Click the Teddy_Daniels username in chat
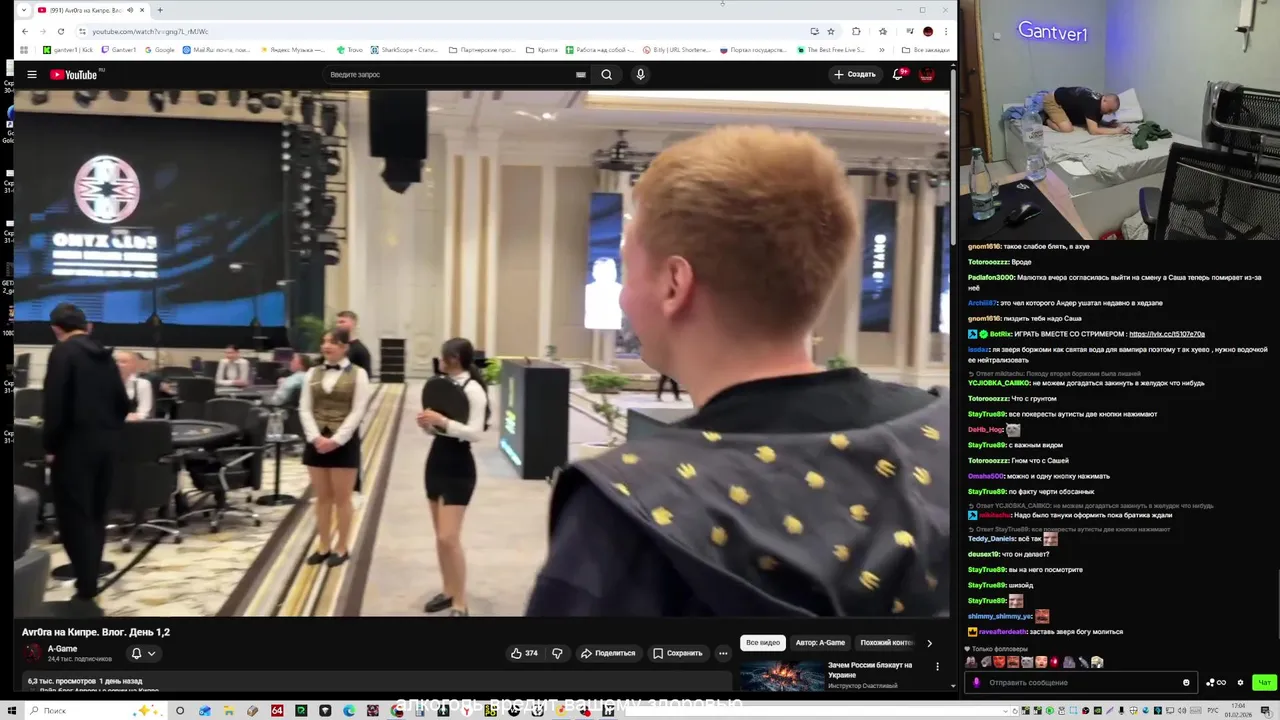Screen dimensions: 1280x720 (x=991, y=539)
